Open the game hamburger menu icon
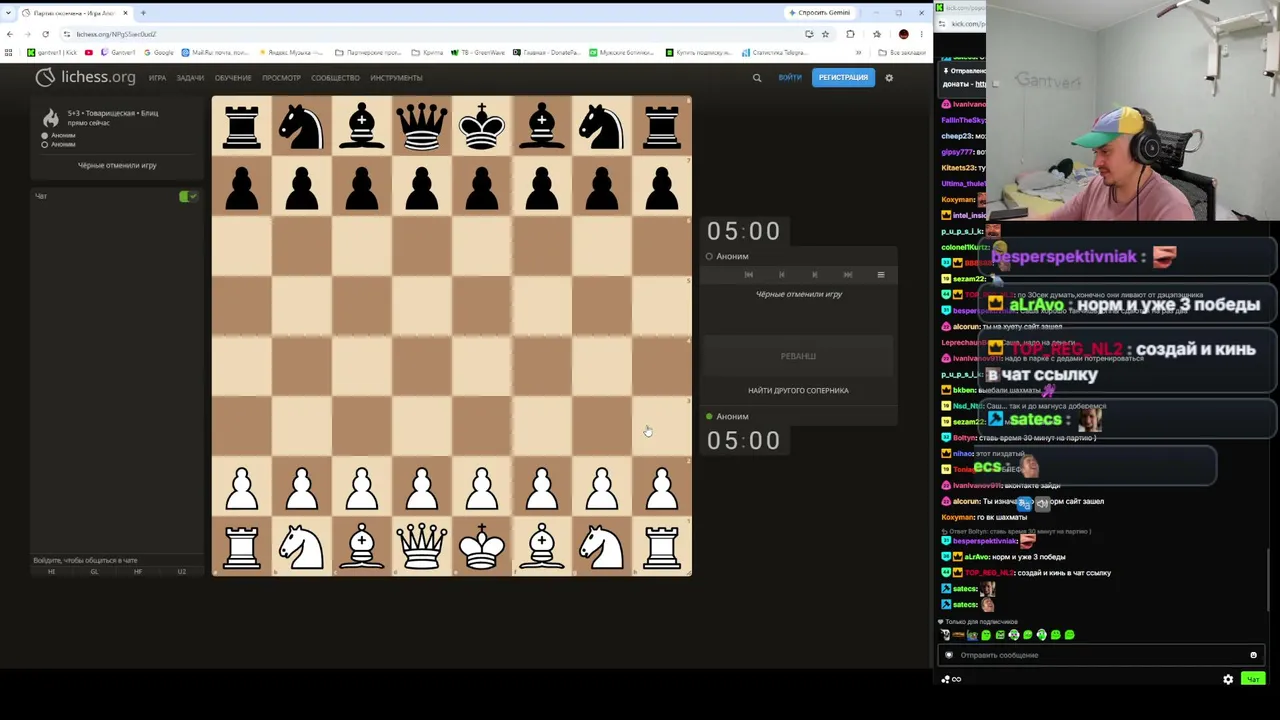The height and width of the screenshot is (720, 1280). pos(881,274)
